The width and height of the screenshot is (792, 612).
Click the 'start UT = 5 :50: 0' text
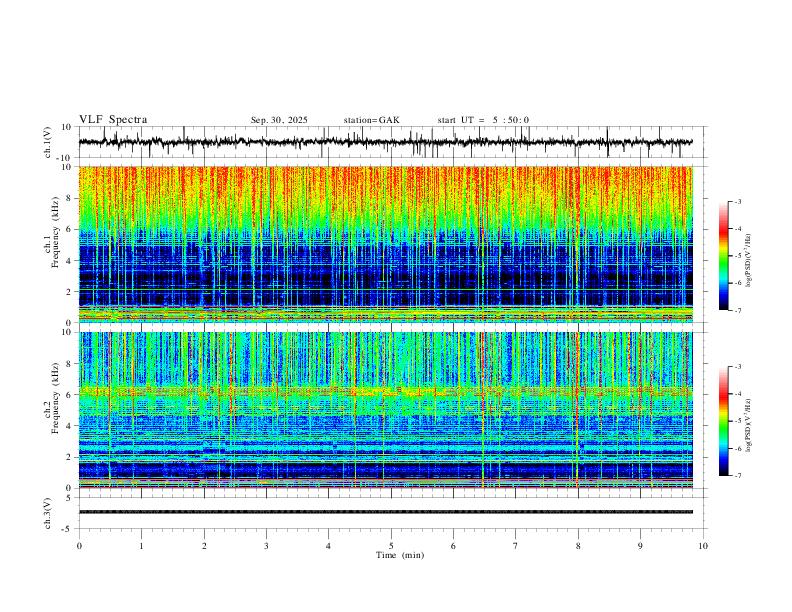(483, 120)
